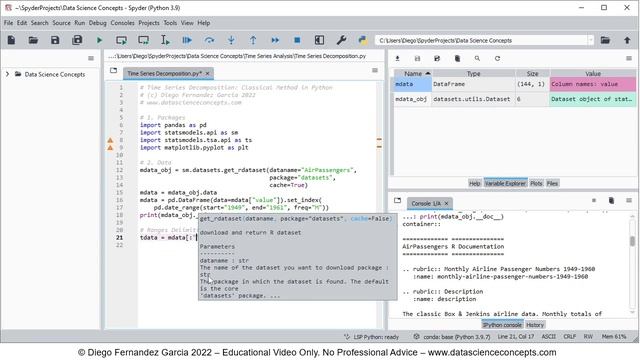Continue execution until next breakpoint
The width and height of the screenshot is (640, 360).
click(x=275, y=40)
